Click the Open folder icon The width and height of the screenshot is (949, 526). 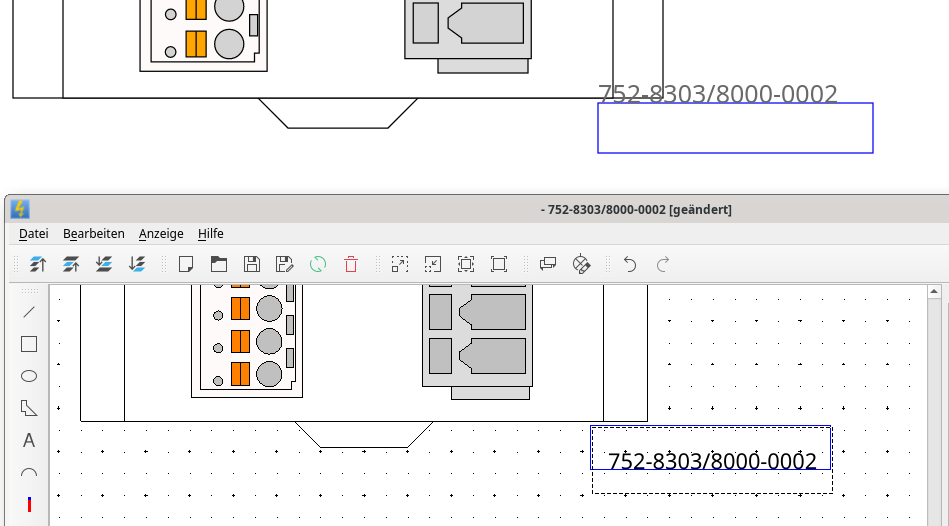coord(218,264)
